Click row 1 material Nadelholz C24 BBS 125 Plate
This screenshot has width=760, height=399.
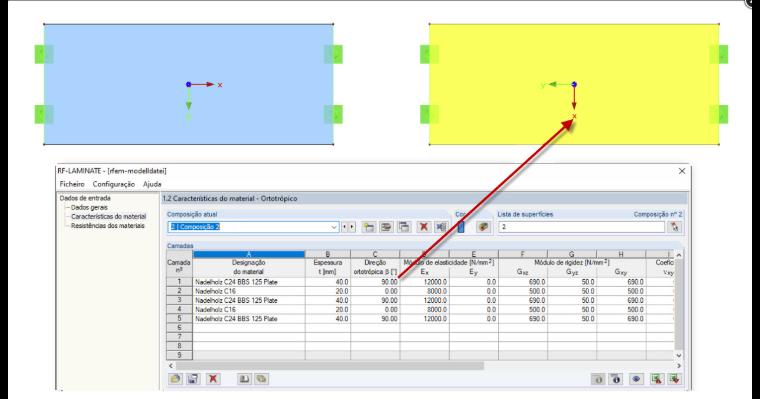pos(249,282)
